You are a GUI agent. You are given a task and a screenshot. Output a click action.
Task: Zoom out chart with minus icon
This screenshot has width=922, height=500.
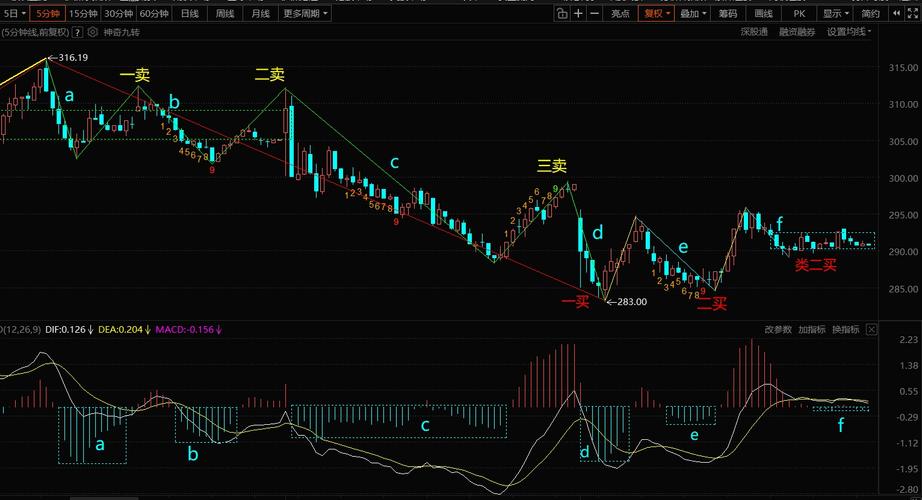(x=595, y=14)
